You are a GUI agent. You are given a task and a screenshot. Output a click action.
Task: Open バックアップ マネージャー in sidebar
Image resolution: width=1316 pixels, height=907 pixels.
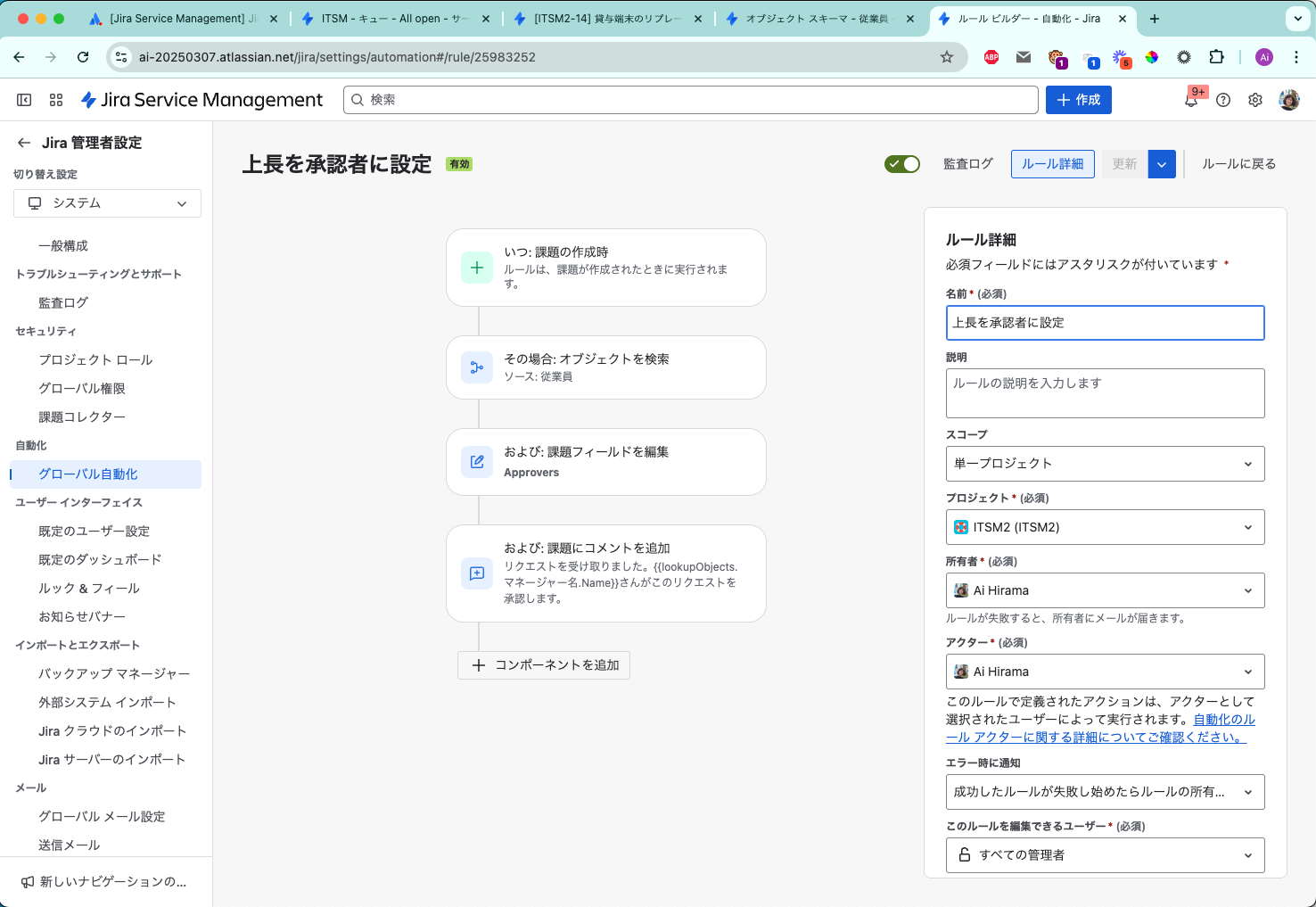click(114, 674)
